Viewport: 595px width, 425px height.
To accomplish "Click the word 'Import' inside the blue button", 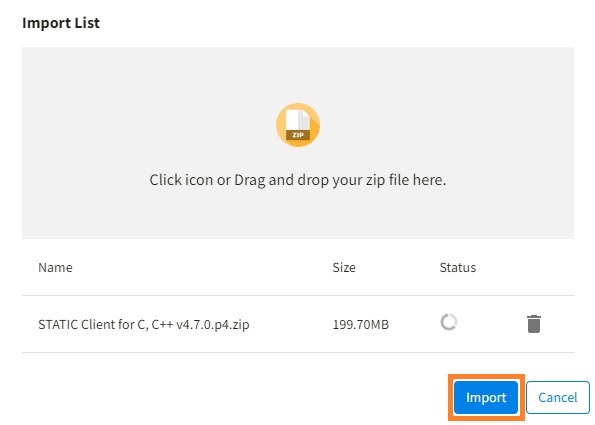I will 486,397.
